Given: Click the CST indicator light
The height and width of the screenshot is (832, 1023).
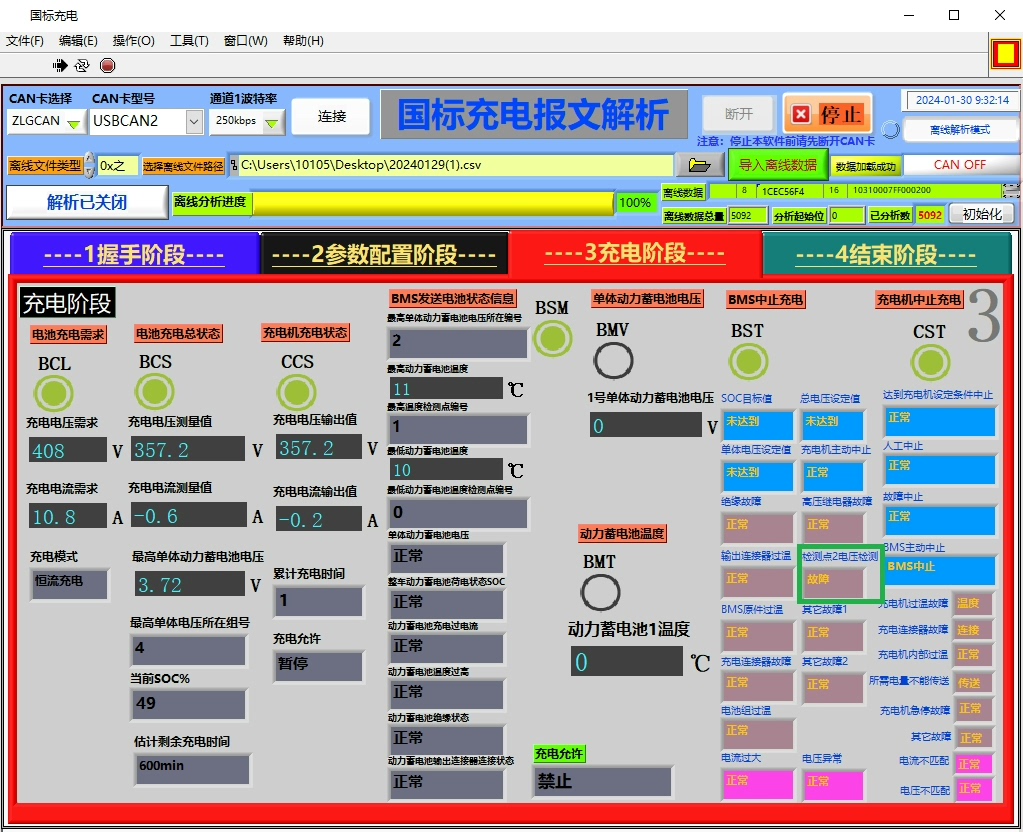Looking at the screenshot, I should click(929, 362).
